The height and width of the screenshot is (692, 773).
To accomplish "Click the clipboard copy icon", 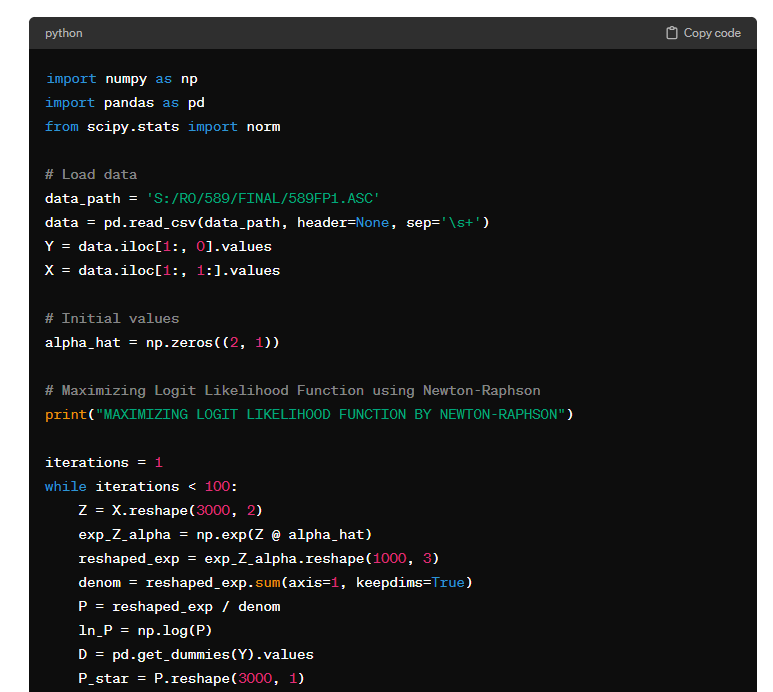I will [x=671, y=33].
